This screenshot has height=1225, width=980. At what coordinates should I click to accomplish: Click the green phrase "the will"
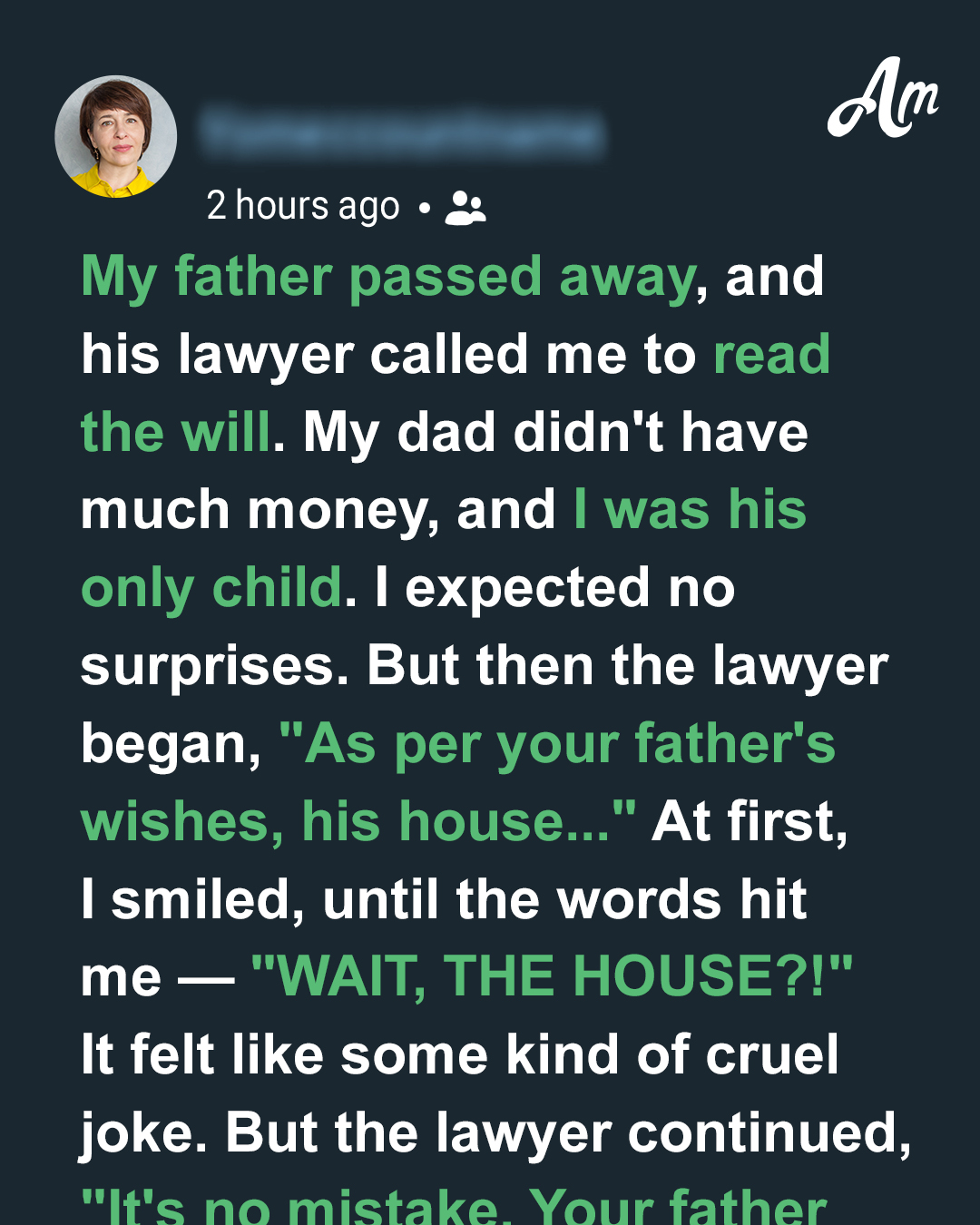(x=176, y=432)
